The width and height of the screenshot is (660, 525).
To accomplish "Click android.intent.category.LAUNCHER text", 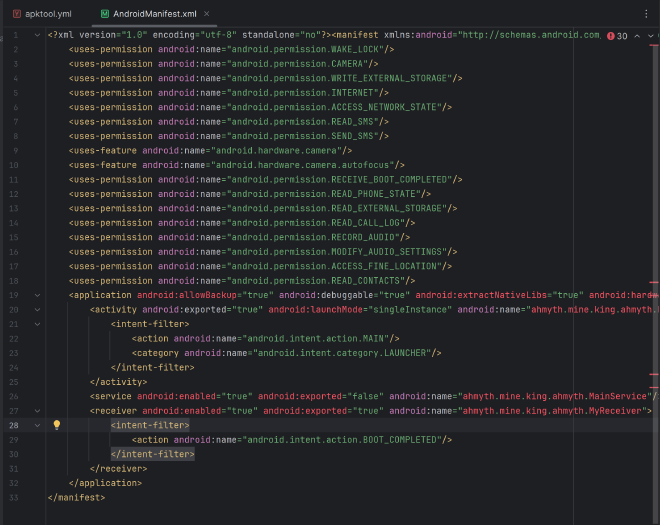I will click(x=342, y=353).
